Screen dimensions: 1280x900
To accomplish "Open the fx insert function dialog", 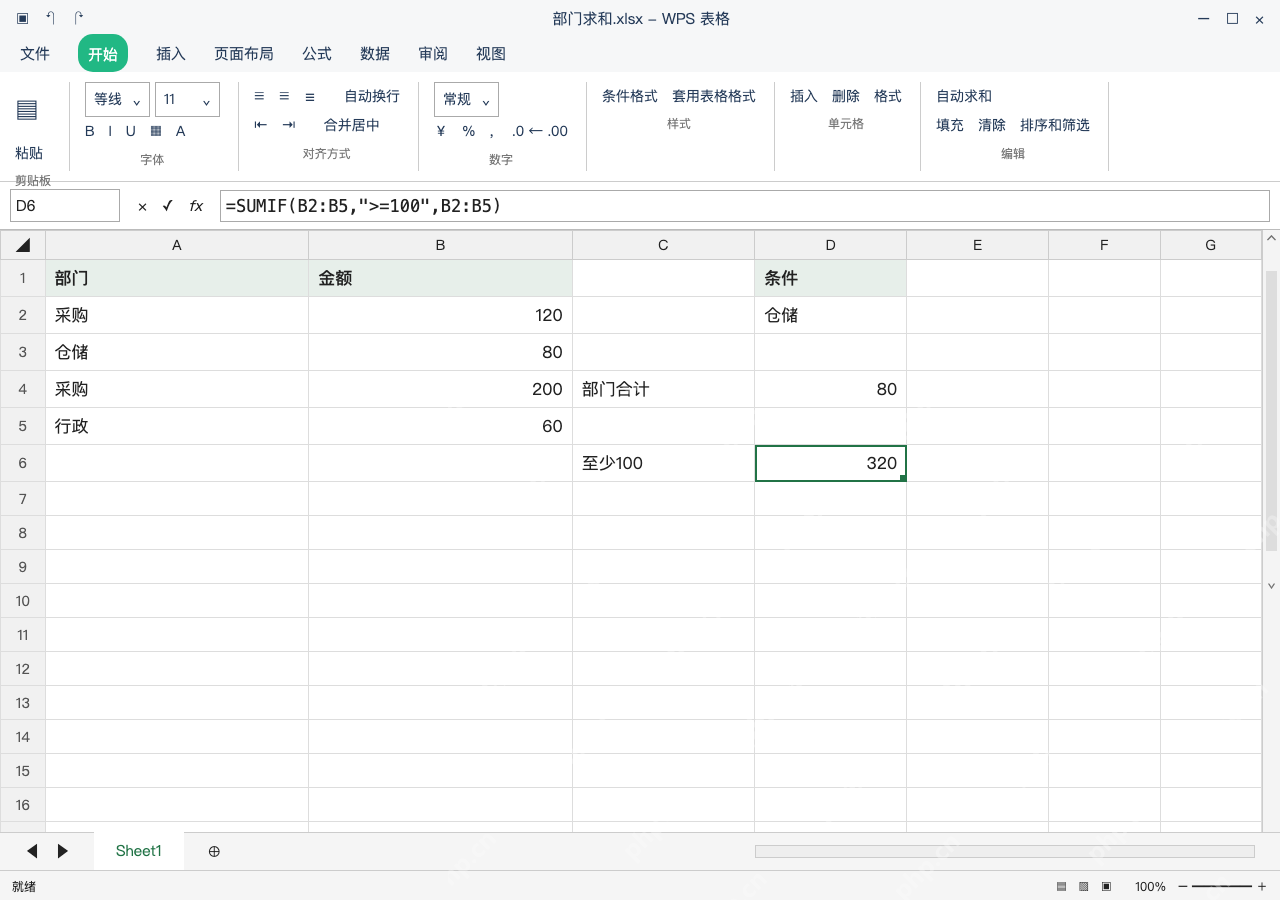I will coord(196,206).
